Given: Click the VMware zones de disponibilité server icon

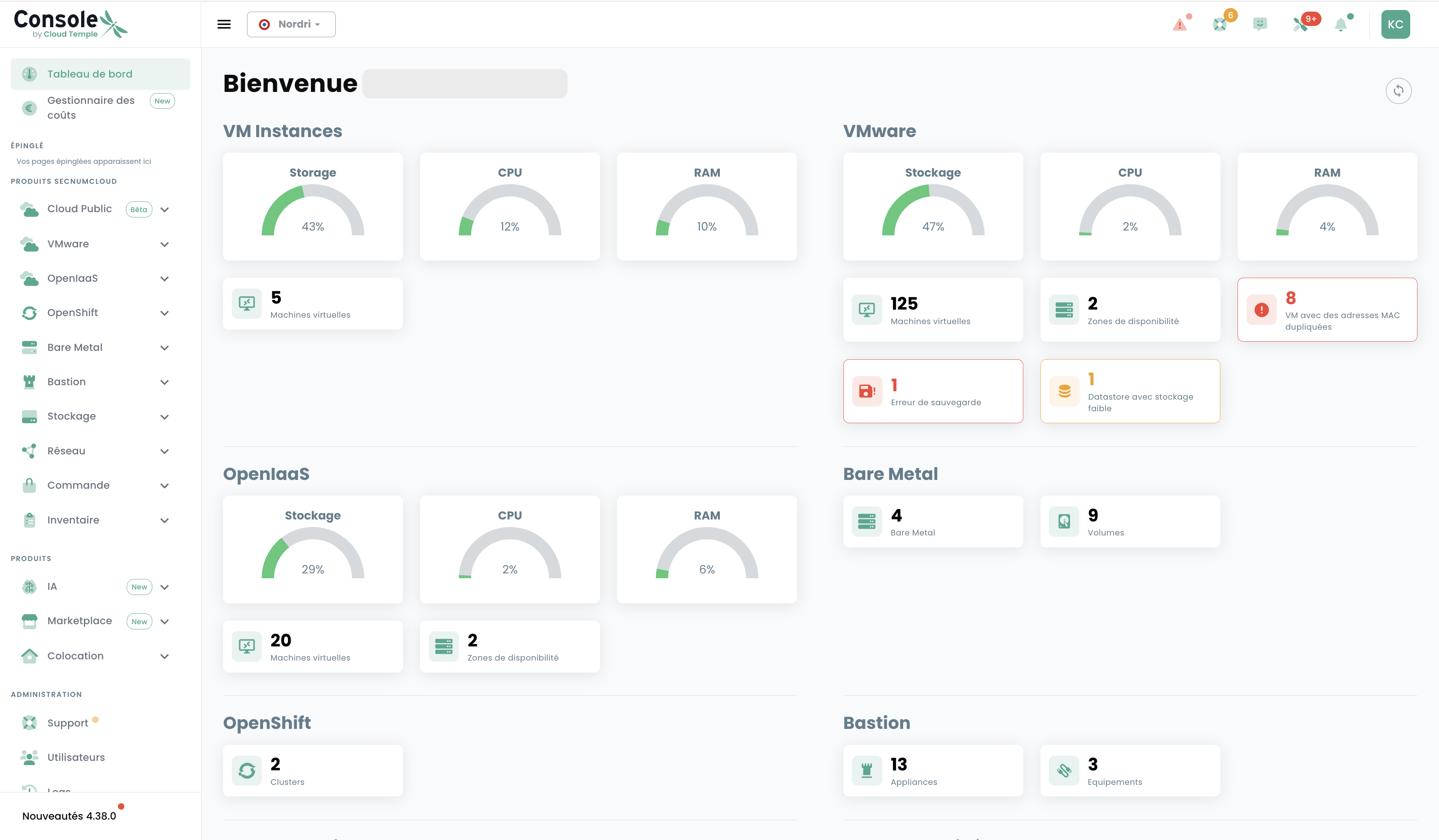Looking at the screenshot, I should tap(1064, 309).
